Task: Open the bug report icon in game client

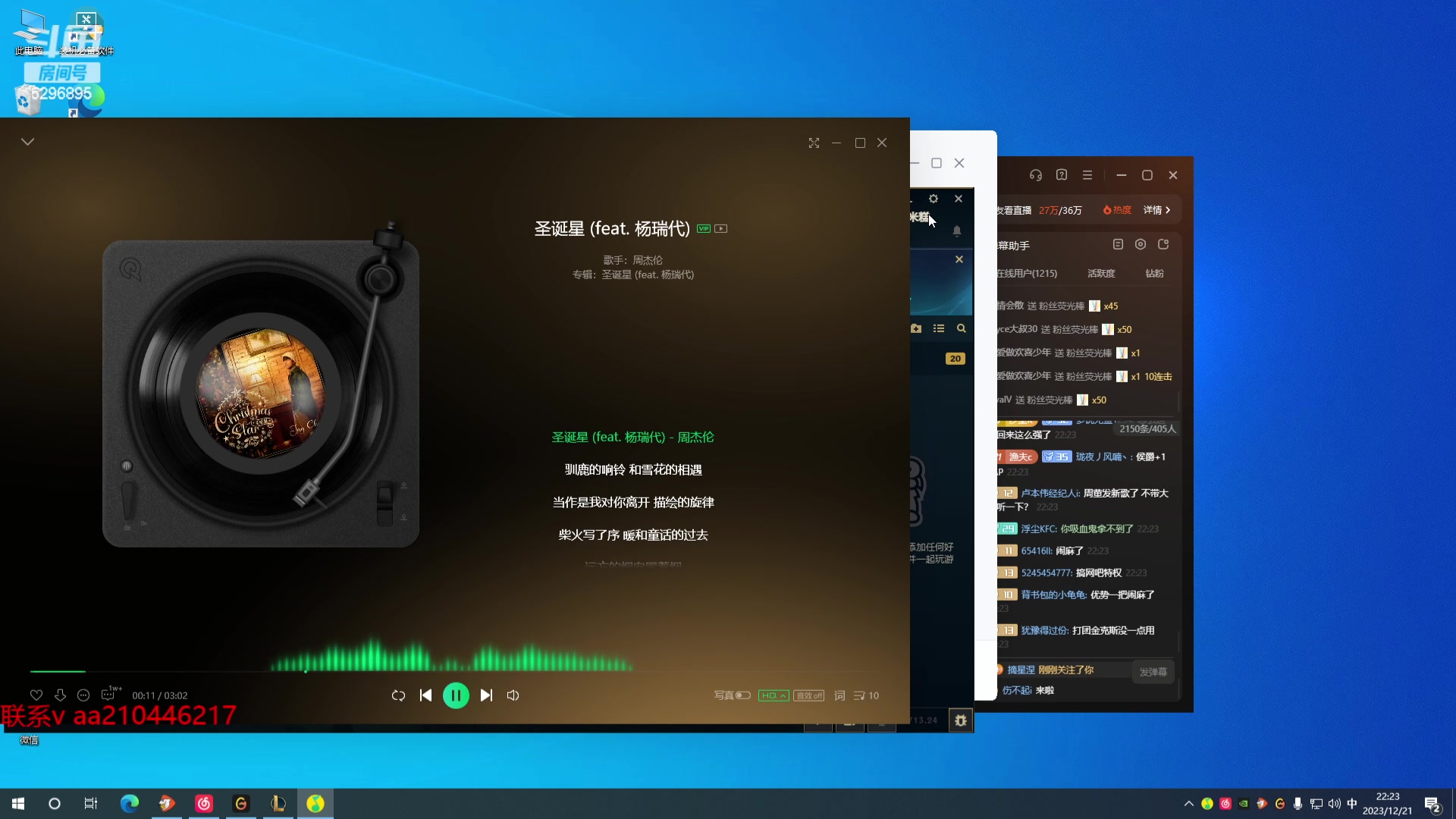Action: point(961,720)
